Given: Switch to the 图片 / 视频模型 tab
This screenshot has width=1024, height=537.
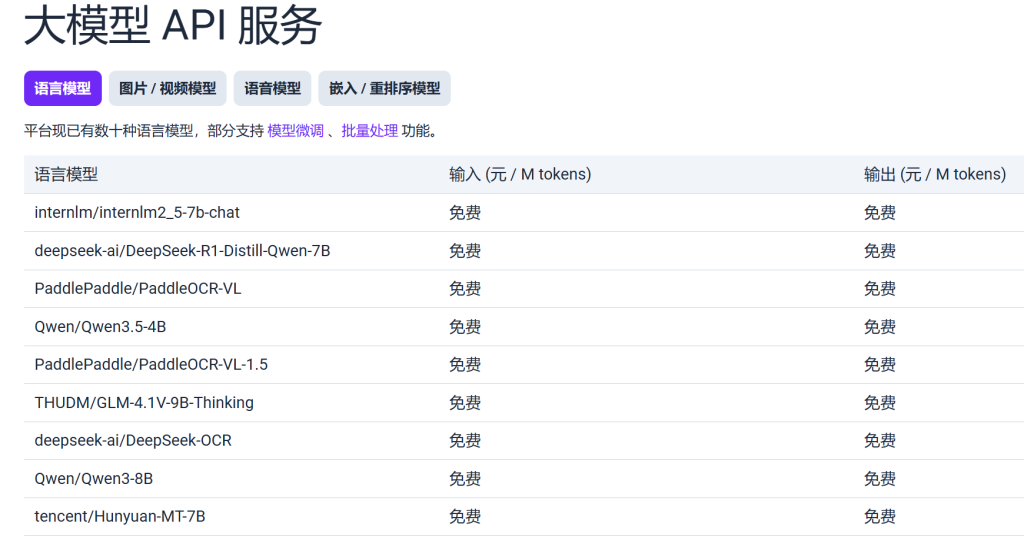Looking at the screenshot, I should [x=168, y=88].
